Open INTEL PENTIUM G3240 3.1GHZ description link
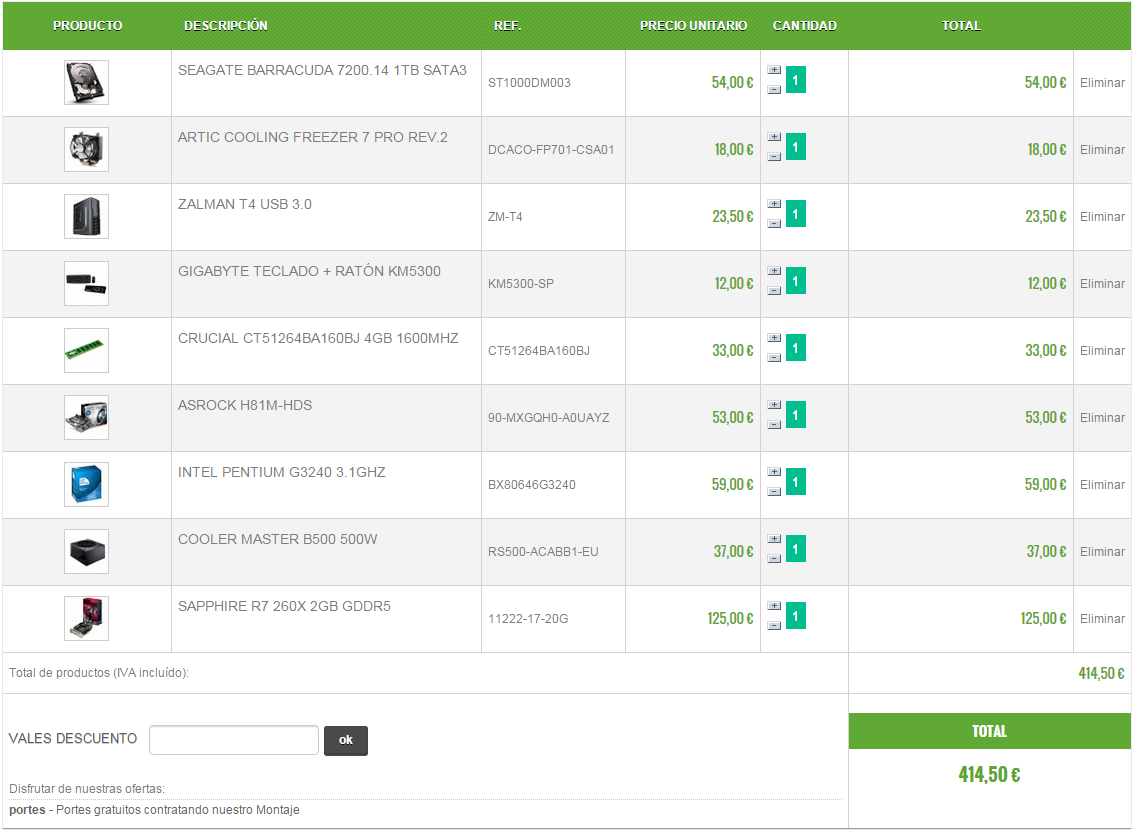 tap(282, 472)
